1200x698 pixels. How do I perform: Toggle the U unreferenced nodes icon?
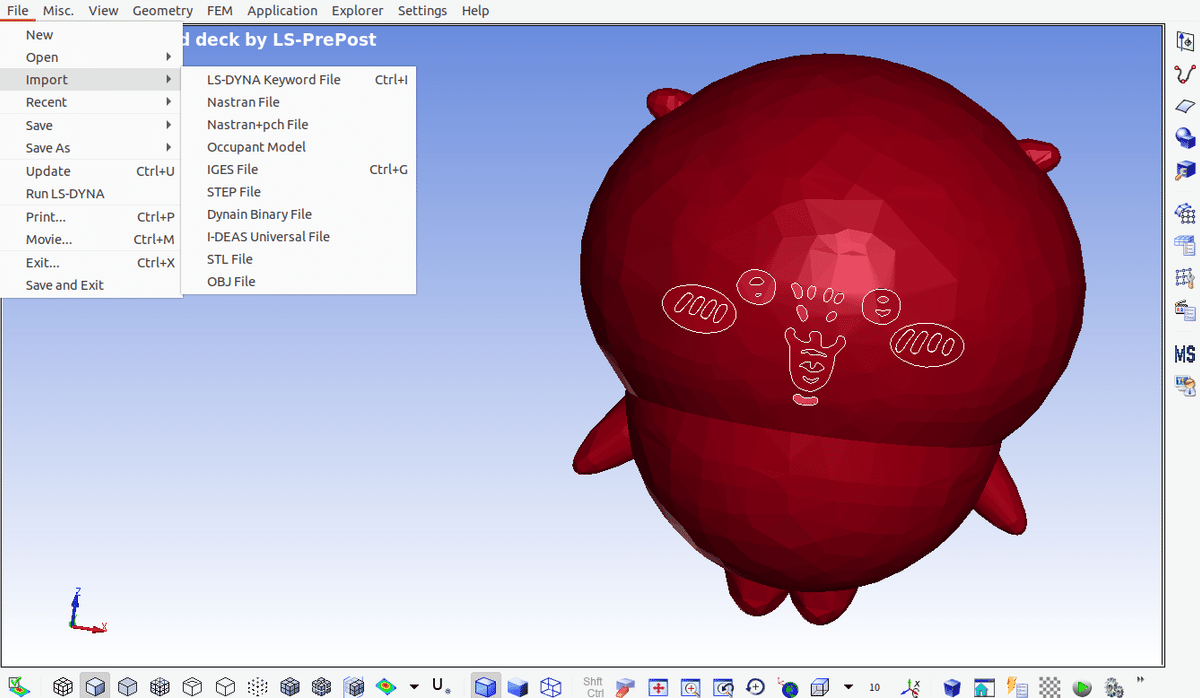441,686
